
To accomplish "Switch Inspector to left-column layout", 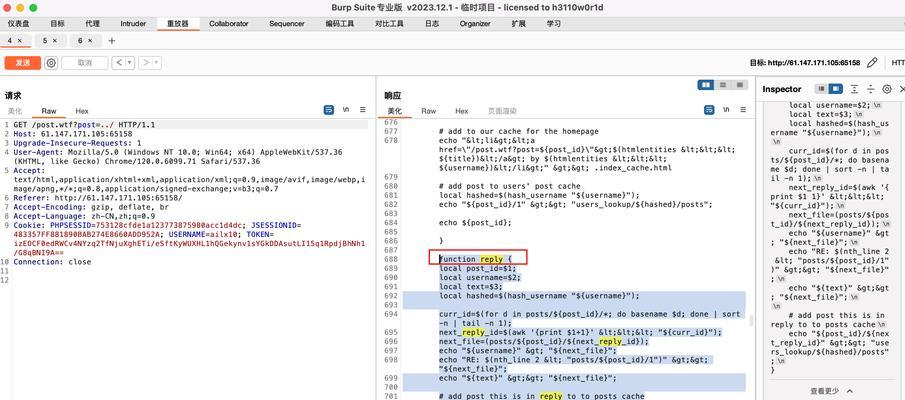I will [821, 89].
